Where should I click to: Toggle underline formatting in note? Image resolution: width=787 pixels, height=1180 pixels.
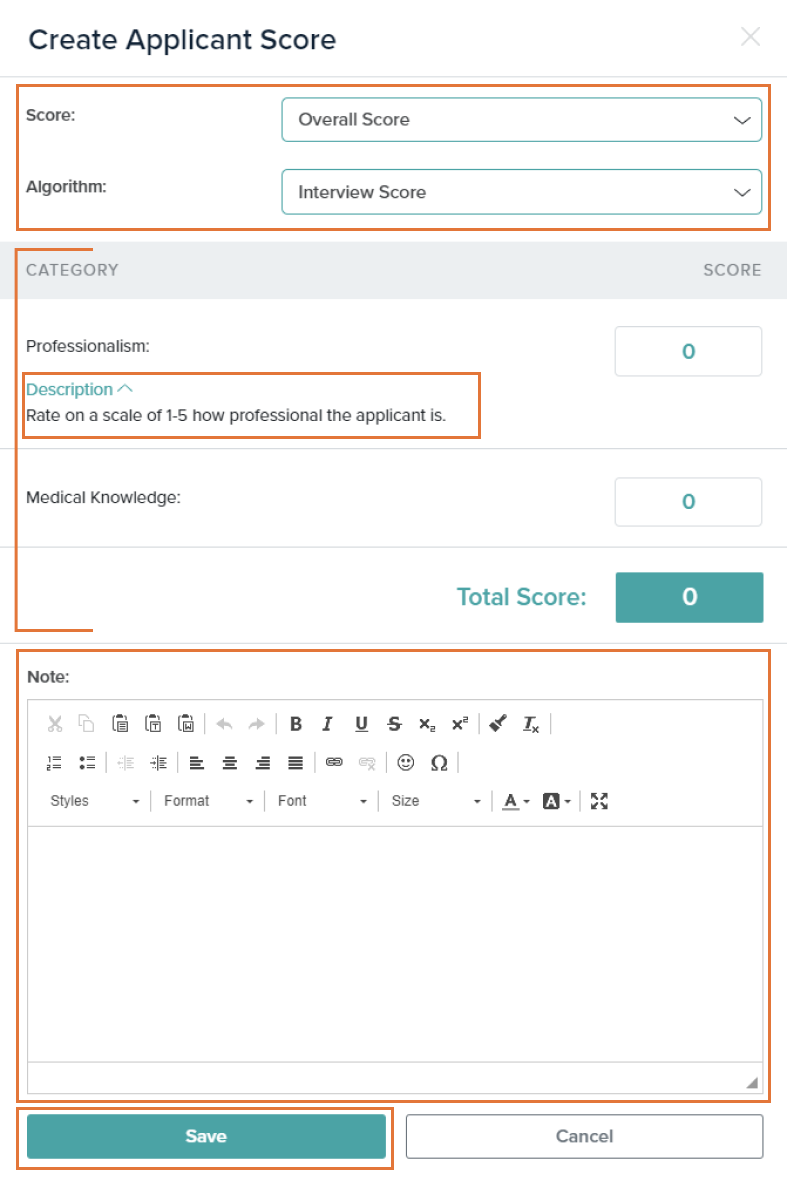coord(361,724)
